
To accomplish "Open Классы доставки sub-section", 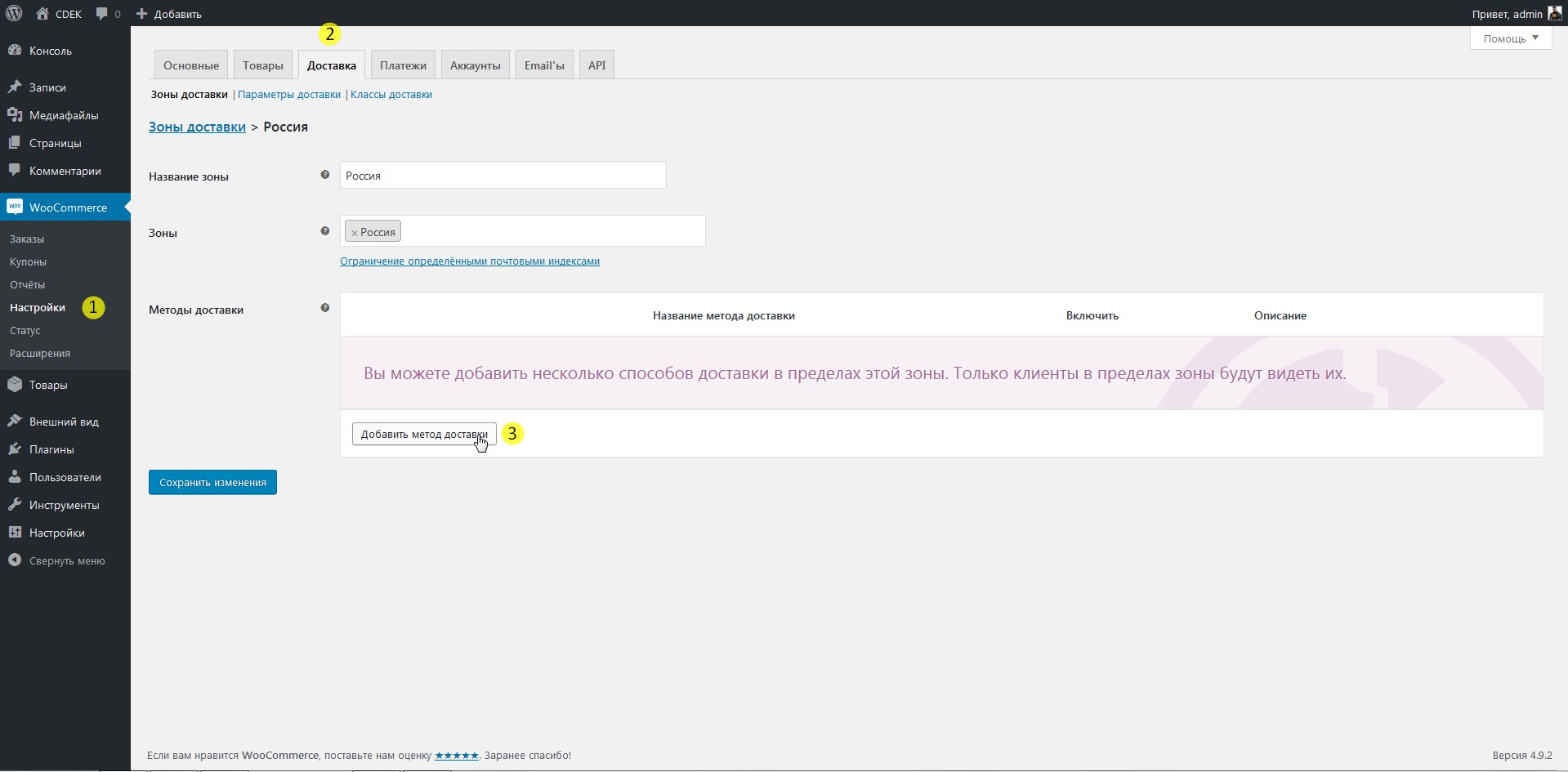I will pyautogui.click(x=391, y=94).
